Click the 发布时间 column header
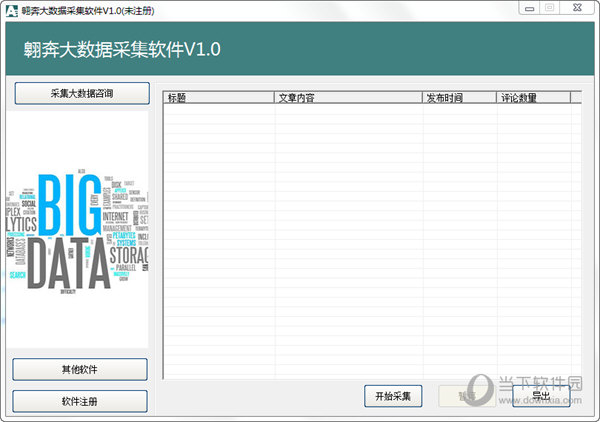The width and height of the screenshot is (600, 422). (459, 98)
